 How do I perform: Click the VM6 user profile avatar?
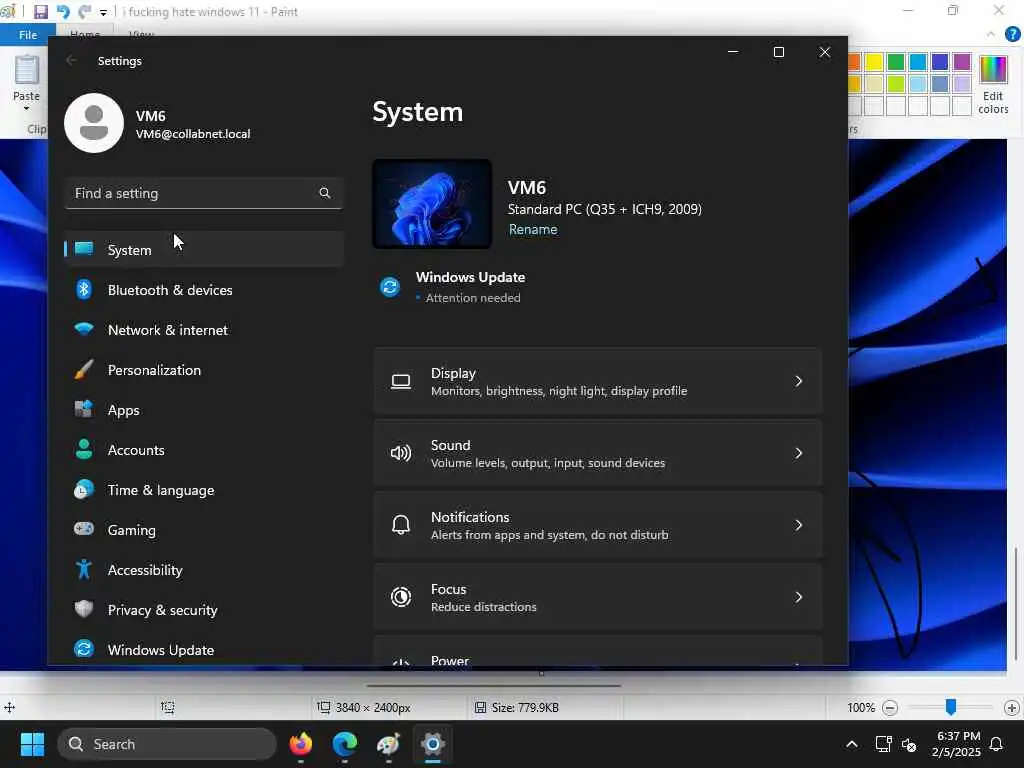(94, 123)
